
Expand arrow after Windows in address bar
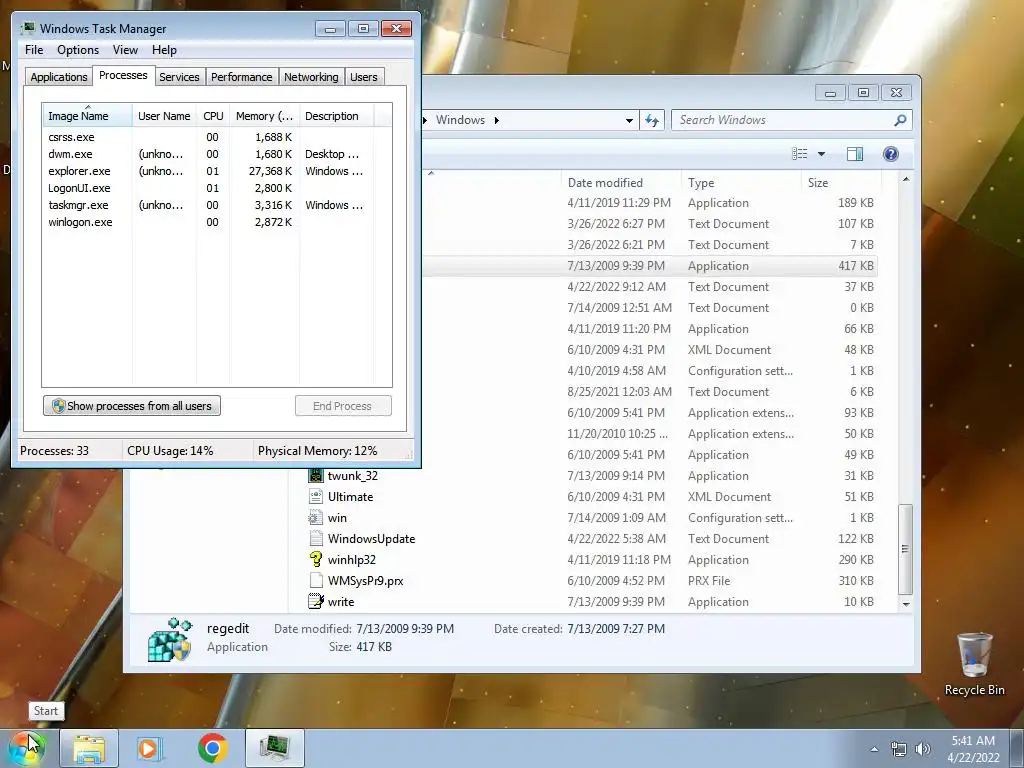click(x=496, y=120)
